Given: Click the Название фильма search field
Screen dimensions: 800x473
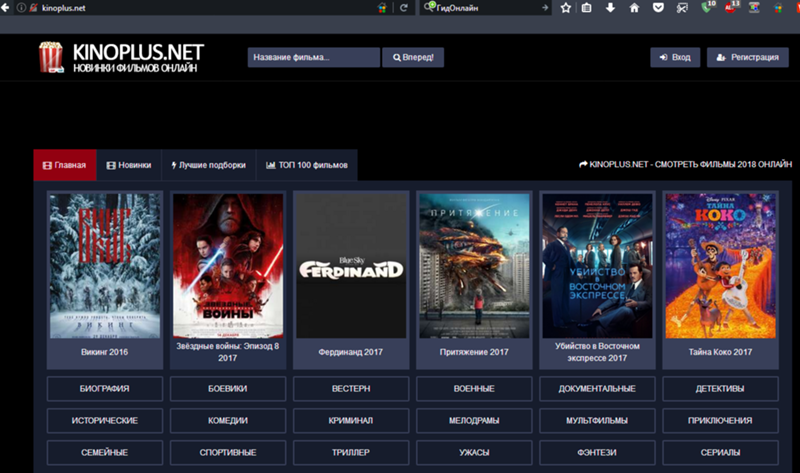Looking at the screenshot, I should (314, 58).
